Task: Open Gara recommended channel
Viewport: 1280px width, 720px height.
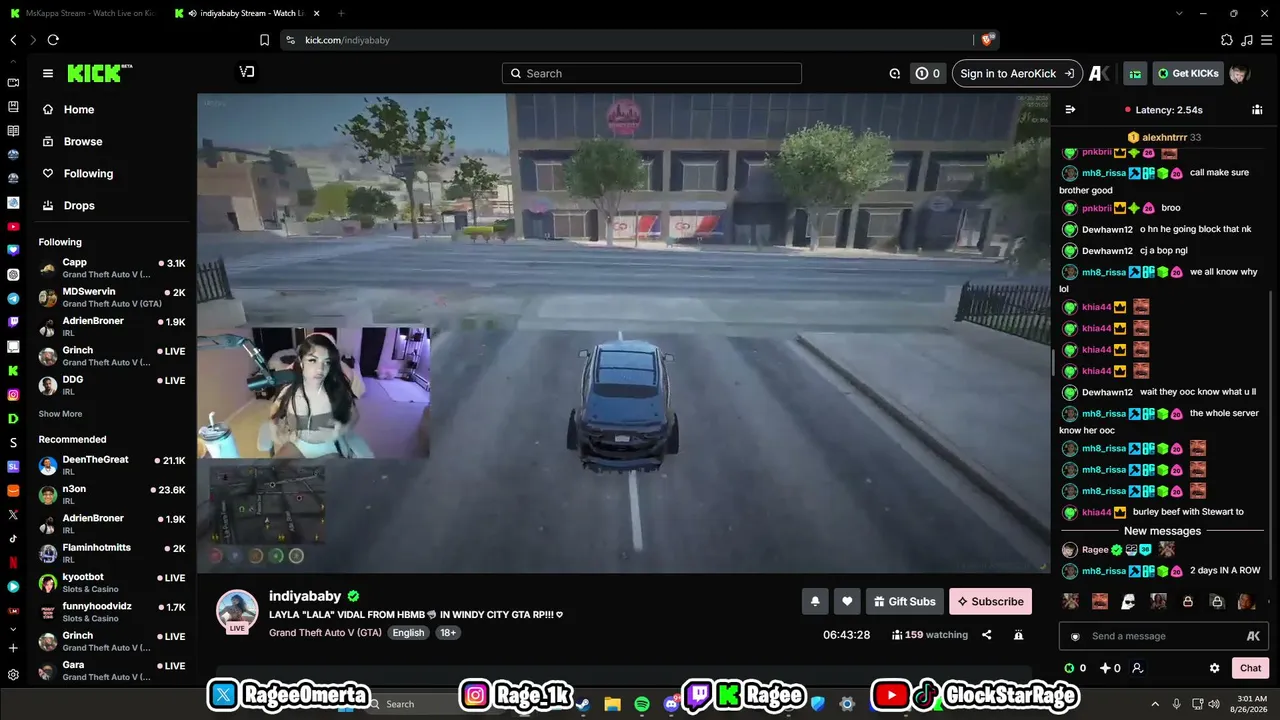Action: point(112,670)
